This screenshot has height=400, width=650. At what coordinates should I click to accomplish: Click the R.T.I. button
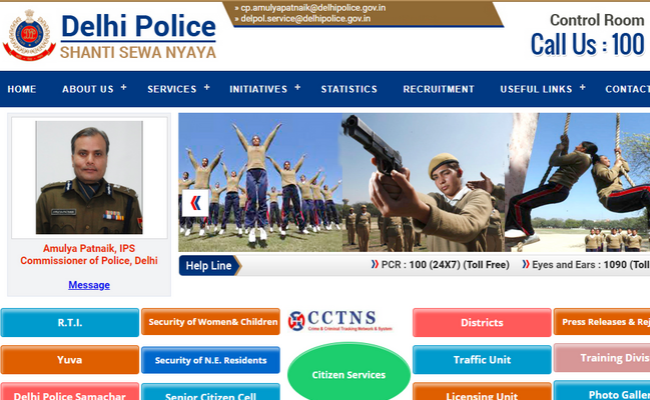[x=70, y=323]
